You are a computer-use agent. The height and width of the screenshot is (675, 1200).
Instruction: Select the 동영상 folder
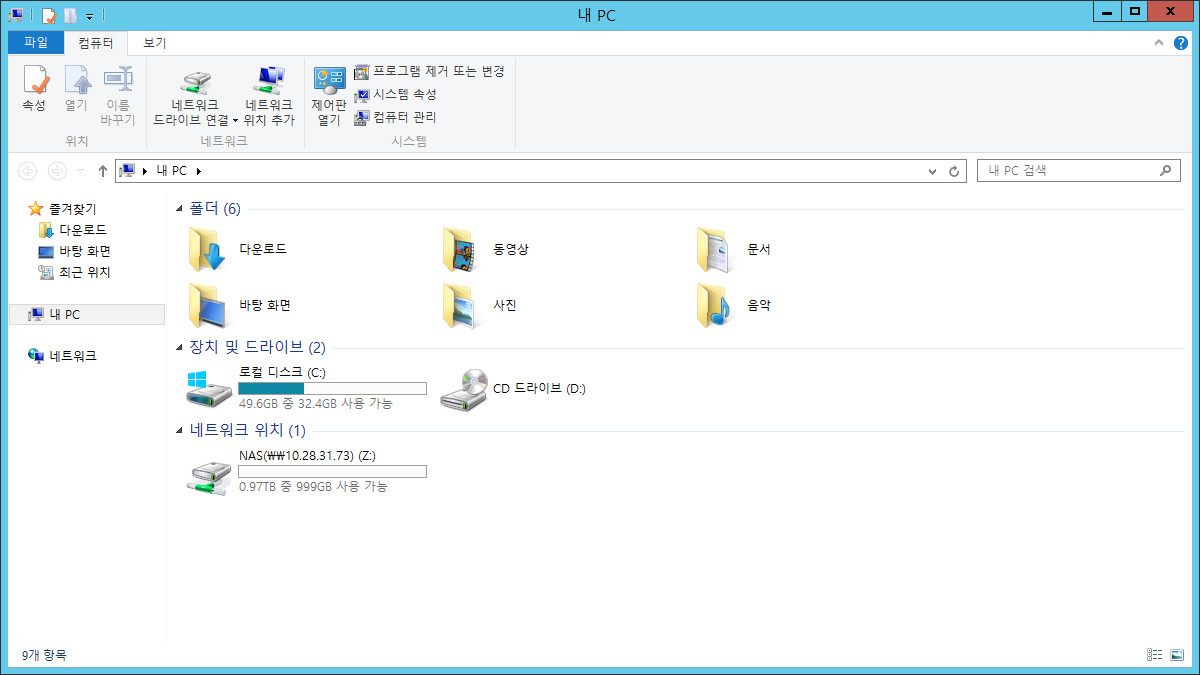(486, 249)
